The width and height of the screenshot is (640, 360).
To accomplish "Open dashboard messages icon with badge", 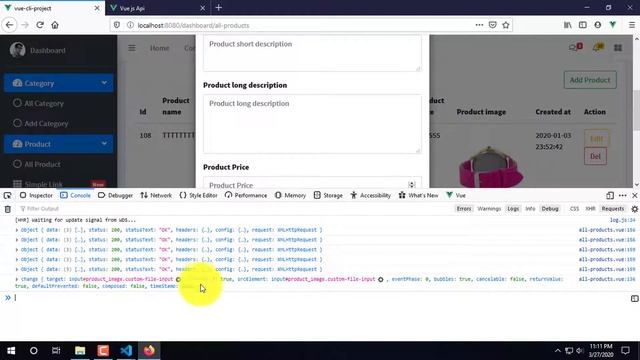I will [x=576, y=47].
